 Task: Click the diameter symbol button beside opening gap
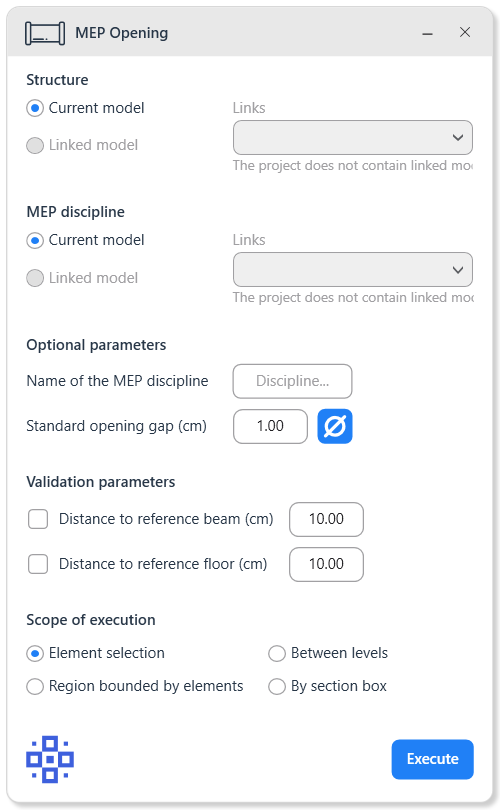pos(335,426)
